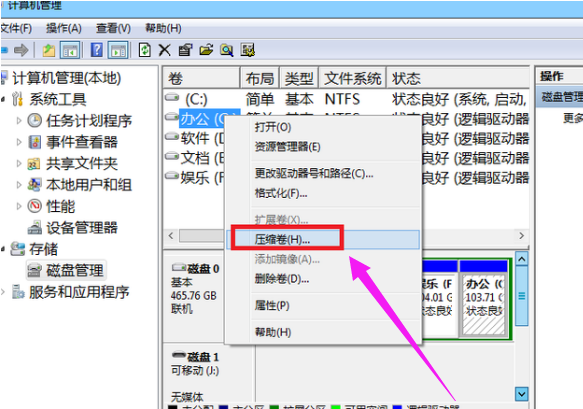Screen dimensions: 583x409
Task: Choose 打开(O) from context menu
Action: 273,127
